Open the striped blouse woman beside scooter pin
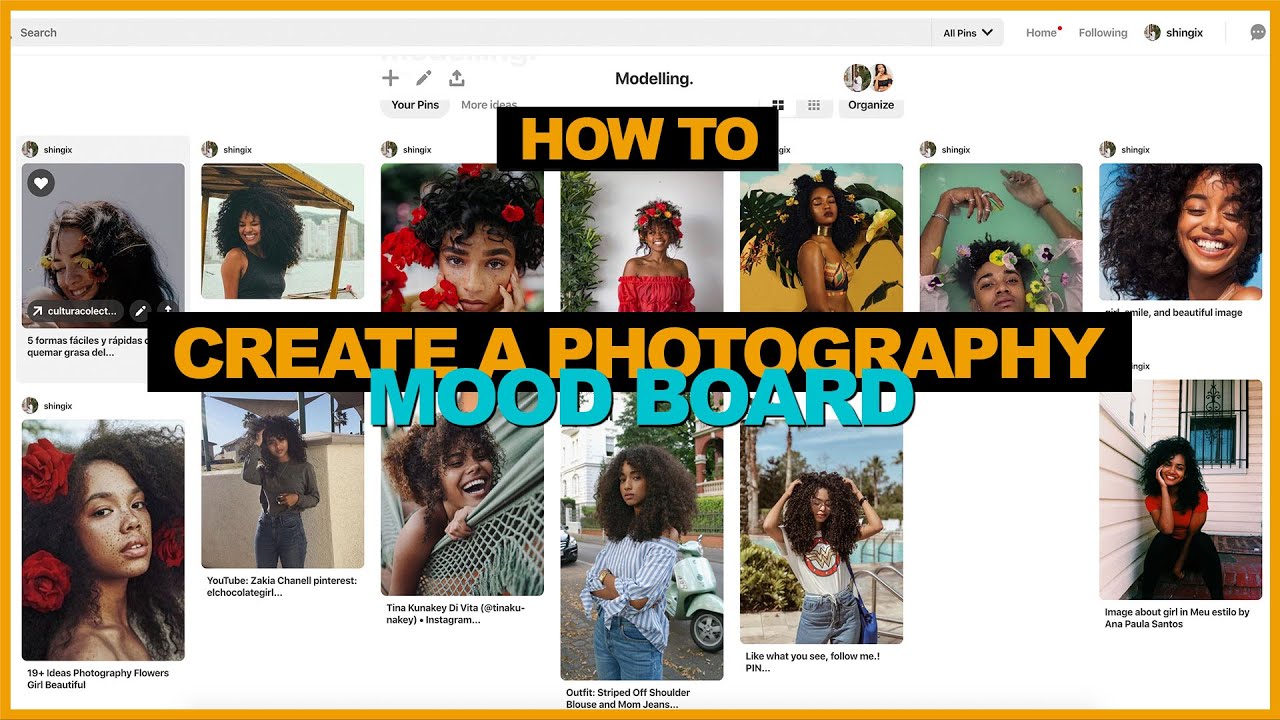Image resolution: width=1280 pixels, height=720 pixels. tap(641, 537)
